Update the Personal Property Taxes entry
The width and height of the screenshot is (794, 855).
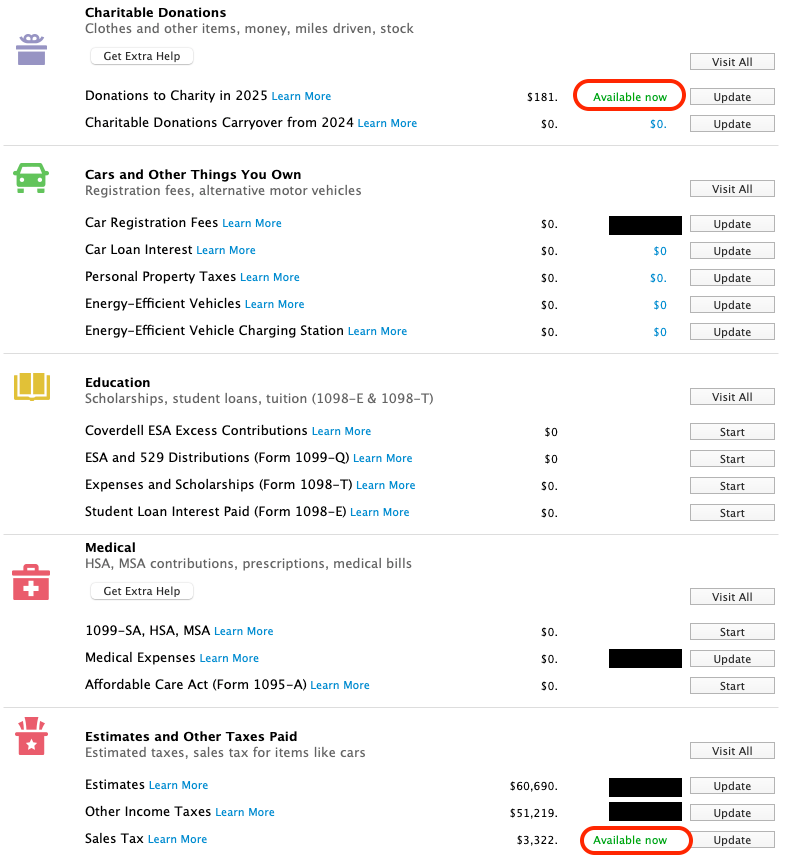[x=731, y=277]
